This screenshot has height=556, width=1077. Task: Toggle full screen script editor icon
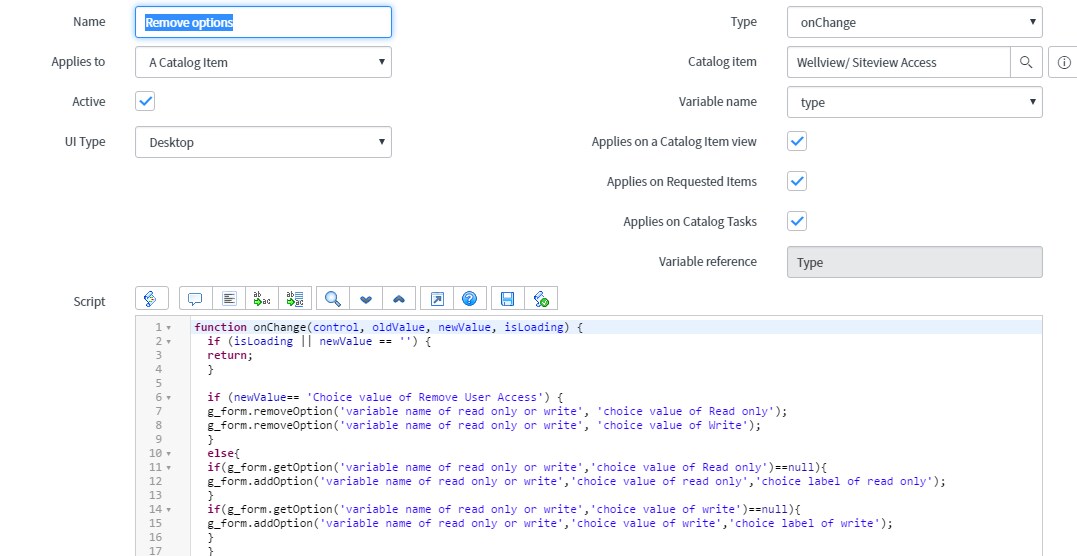437,298
